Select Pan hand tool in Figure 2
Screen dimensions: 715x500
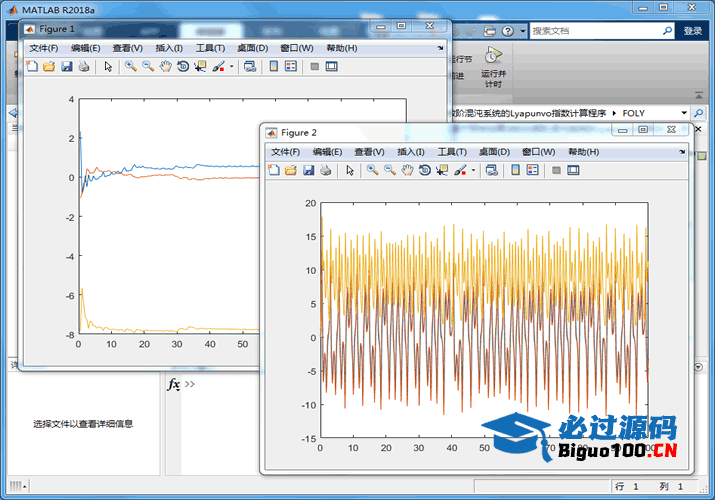point(407,170)
